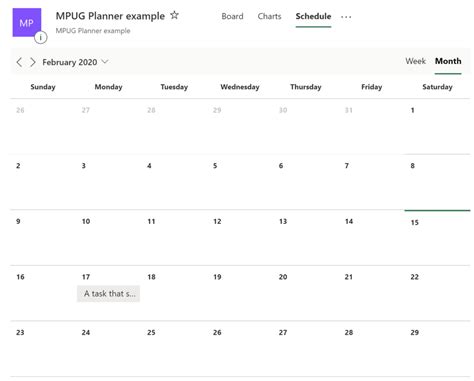
Task: Switch calendar to Month view
Action: point(448,61)
